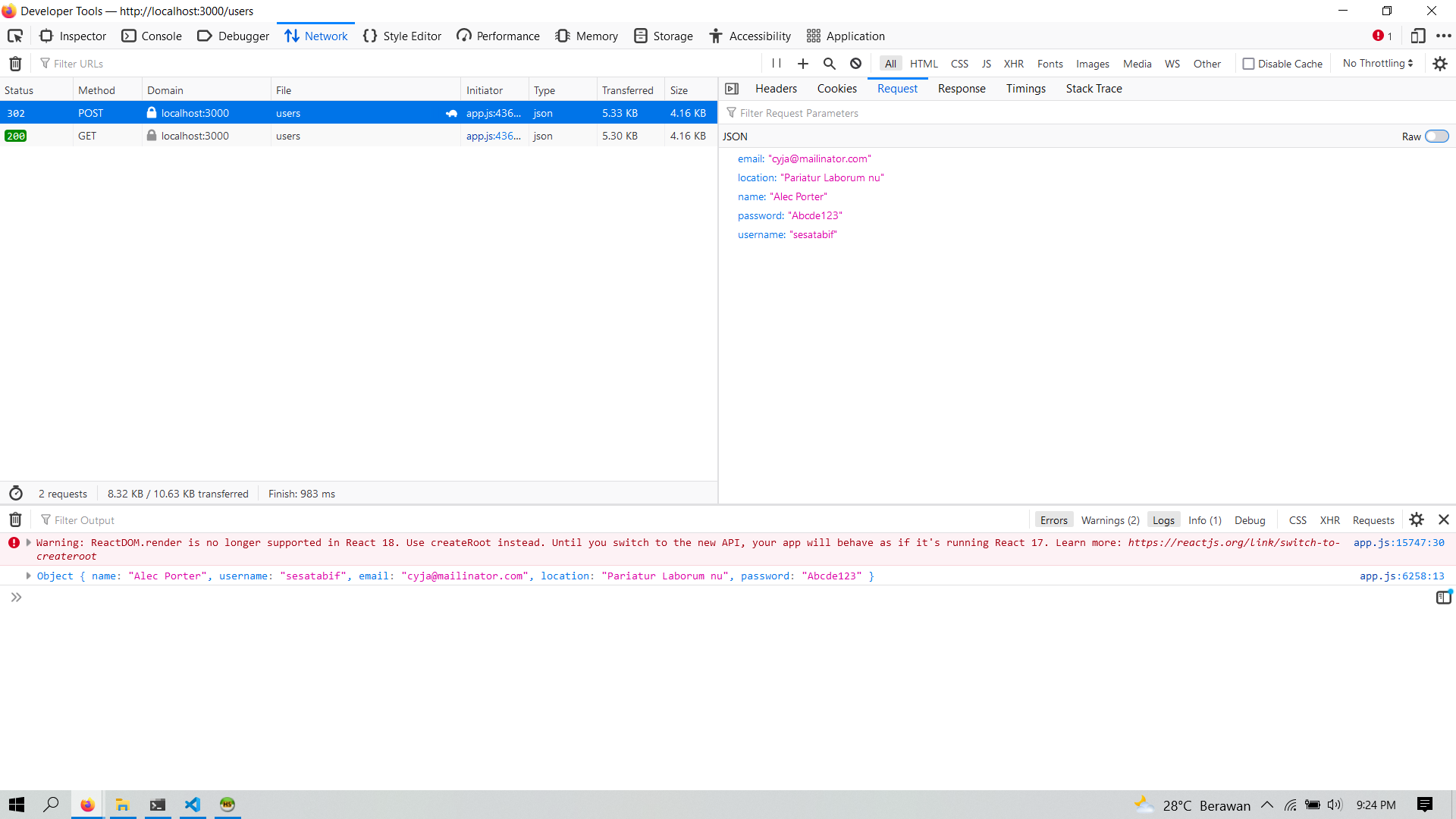Expand the logged Object entry

(x=29, y=576)
